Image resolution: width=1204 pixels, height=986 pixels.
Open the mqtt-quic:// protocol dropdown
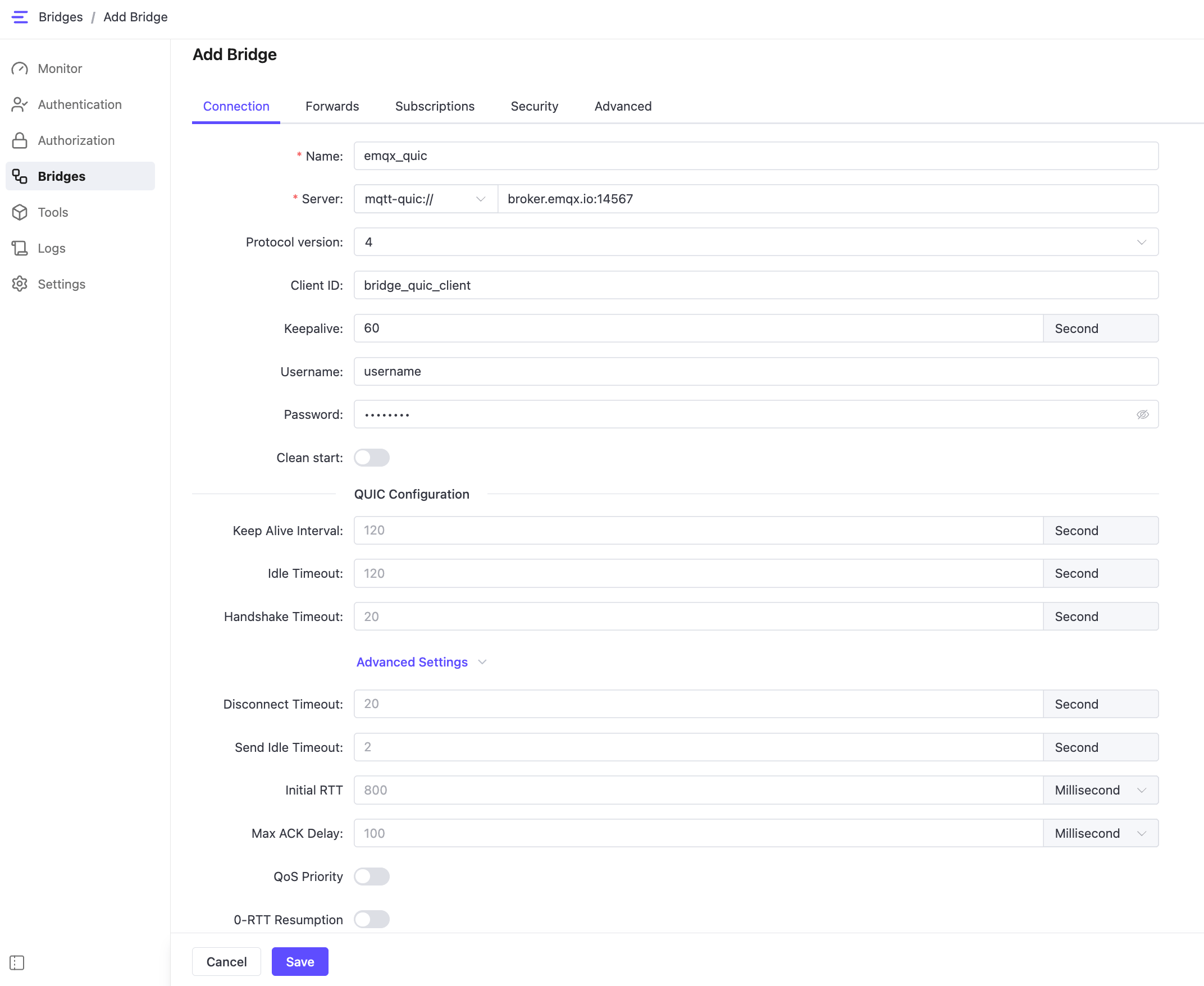pos(425,199)
